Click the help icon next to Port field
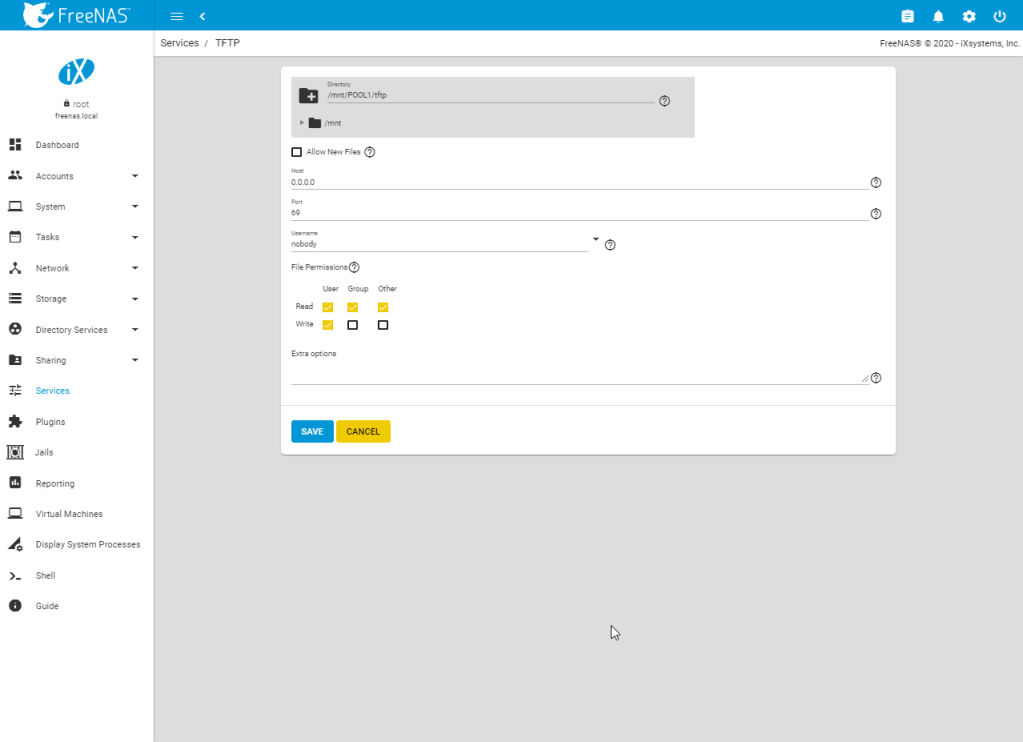Image resolution: width=1023 pixels, height=742 pixels. (x=876, y=214)
